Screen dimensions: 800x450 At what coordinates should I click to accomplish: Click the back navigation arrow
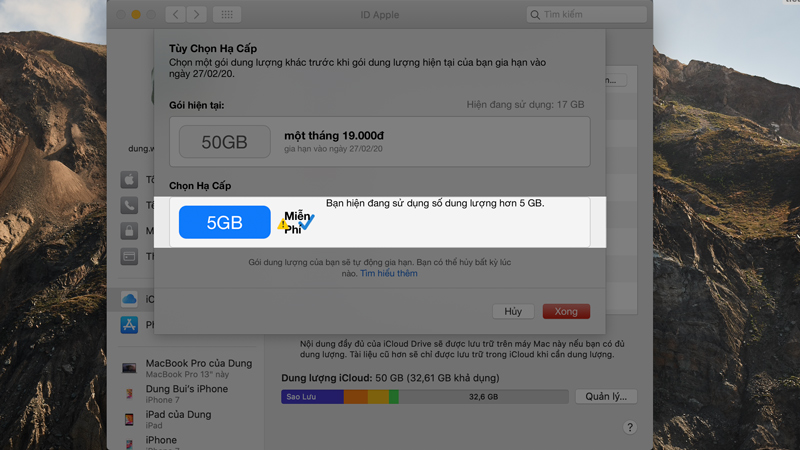coord(178,15)
